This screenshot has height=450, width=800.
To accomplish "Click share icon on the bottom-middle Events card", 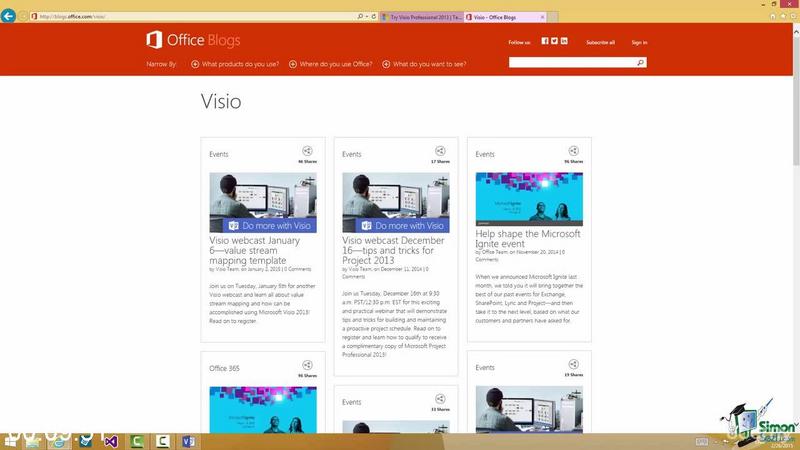I will point(440,398).
